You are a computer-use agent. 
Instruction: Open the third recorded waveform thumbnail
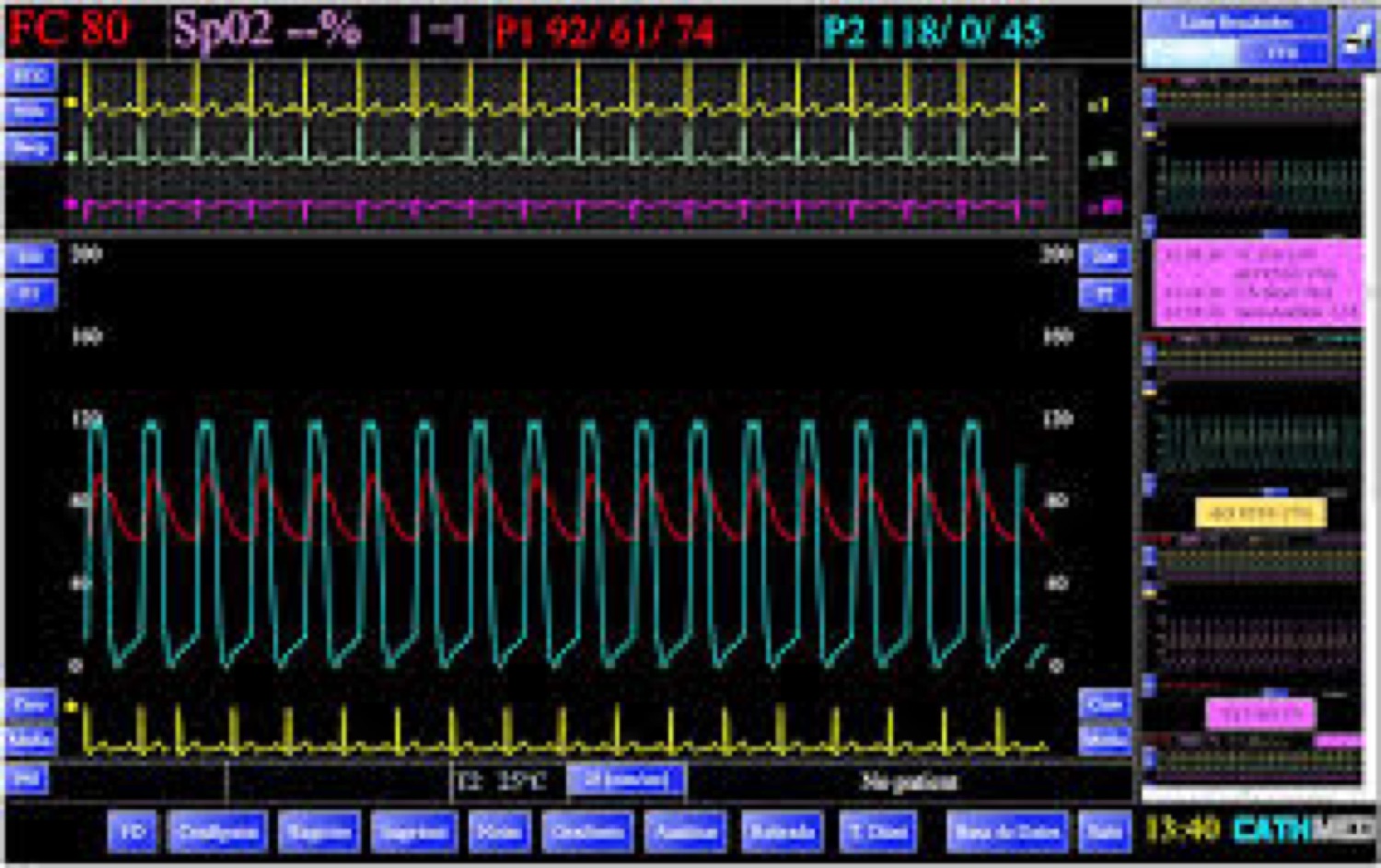click(x=1252, y=615)
